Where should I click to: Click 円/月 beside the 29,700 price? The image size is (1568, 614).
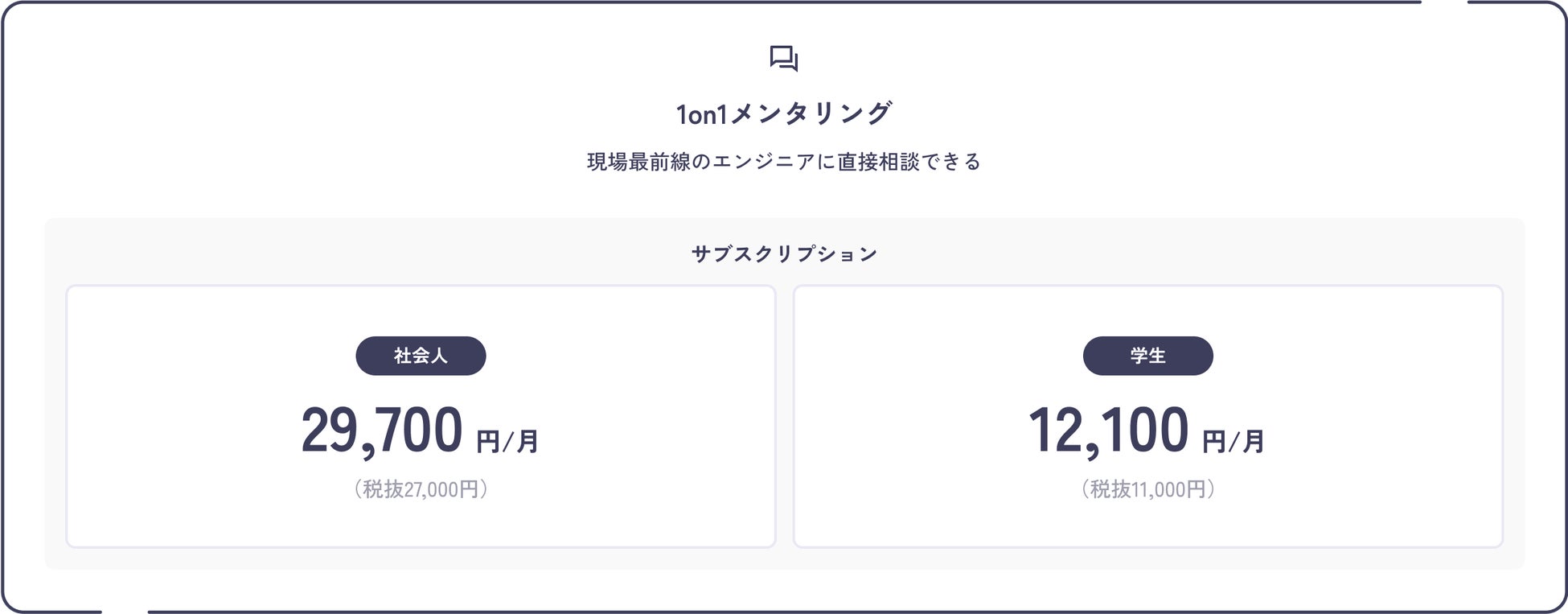(507, 441)
